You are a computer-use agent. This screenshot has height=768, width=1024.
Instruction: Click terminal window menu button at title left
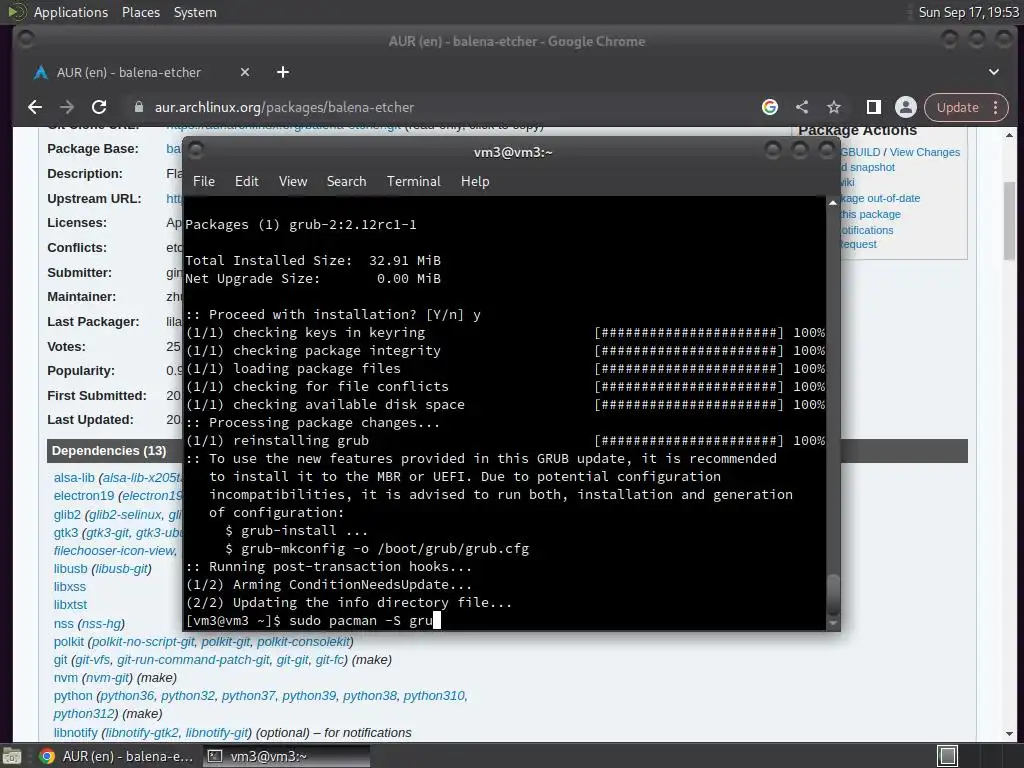tap(195, 150)
